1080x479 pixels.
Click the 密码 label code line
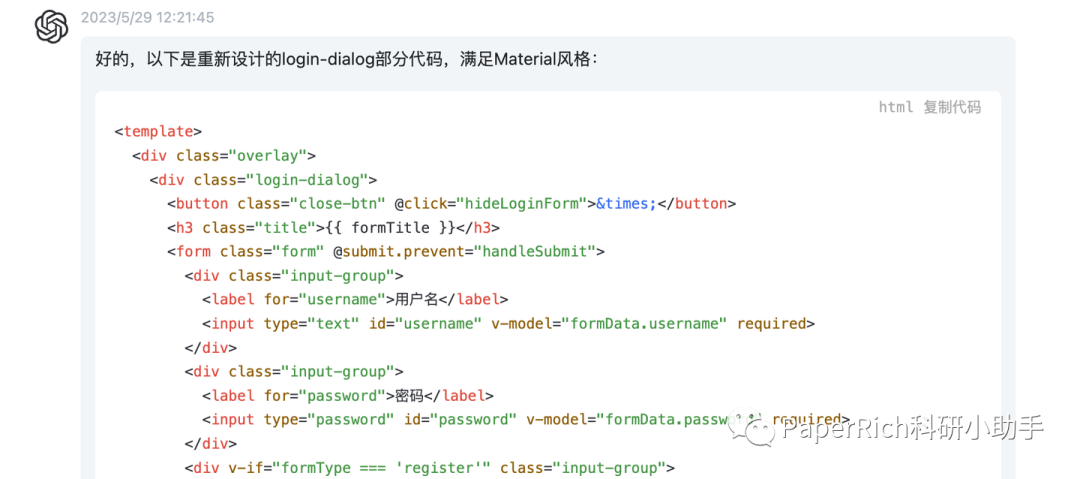(347, 395)
